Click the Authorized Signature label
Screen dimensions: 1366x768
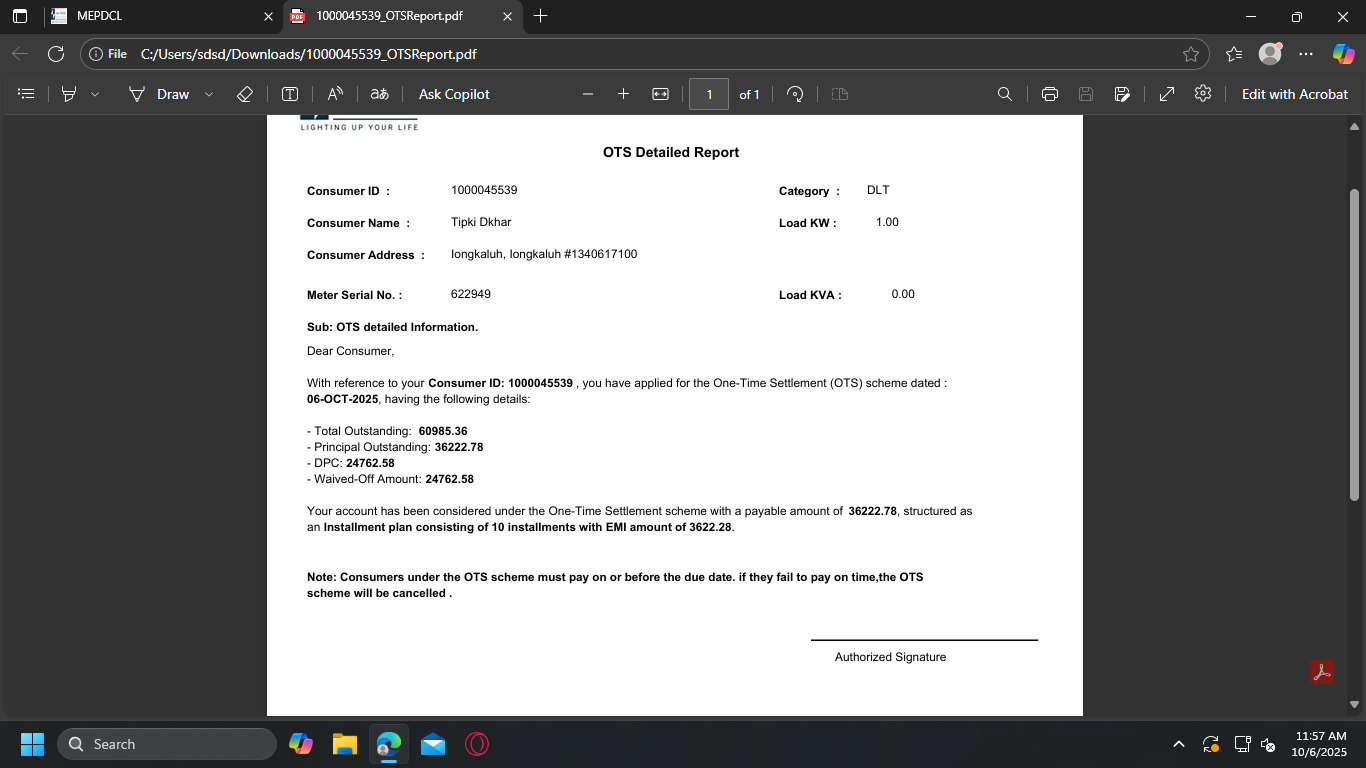point(890,657)
